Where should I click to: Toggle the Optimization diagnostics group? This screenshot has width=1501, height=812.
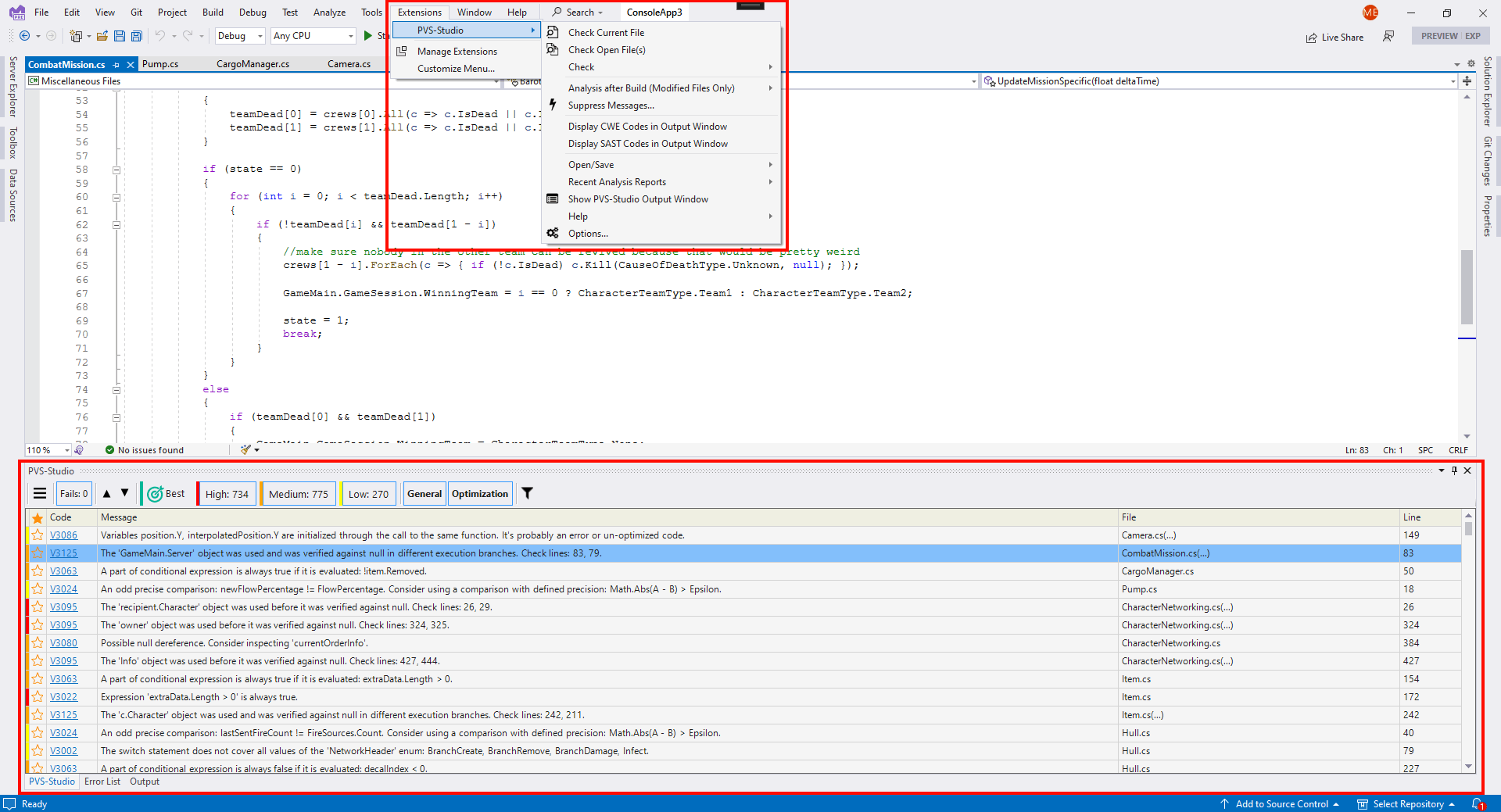point(480,494)
